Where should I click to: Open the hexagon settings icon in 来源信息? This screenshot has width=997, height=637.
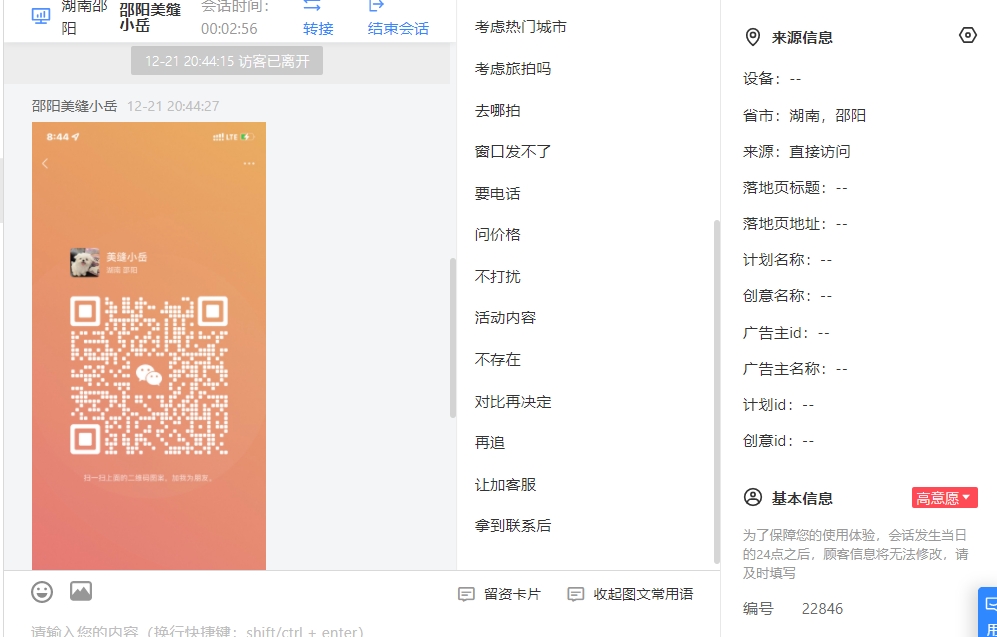tap(967, 36)
